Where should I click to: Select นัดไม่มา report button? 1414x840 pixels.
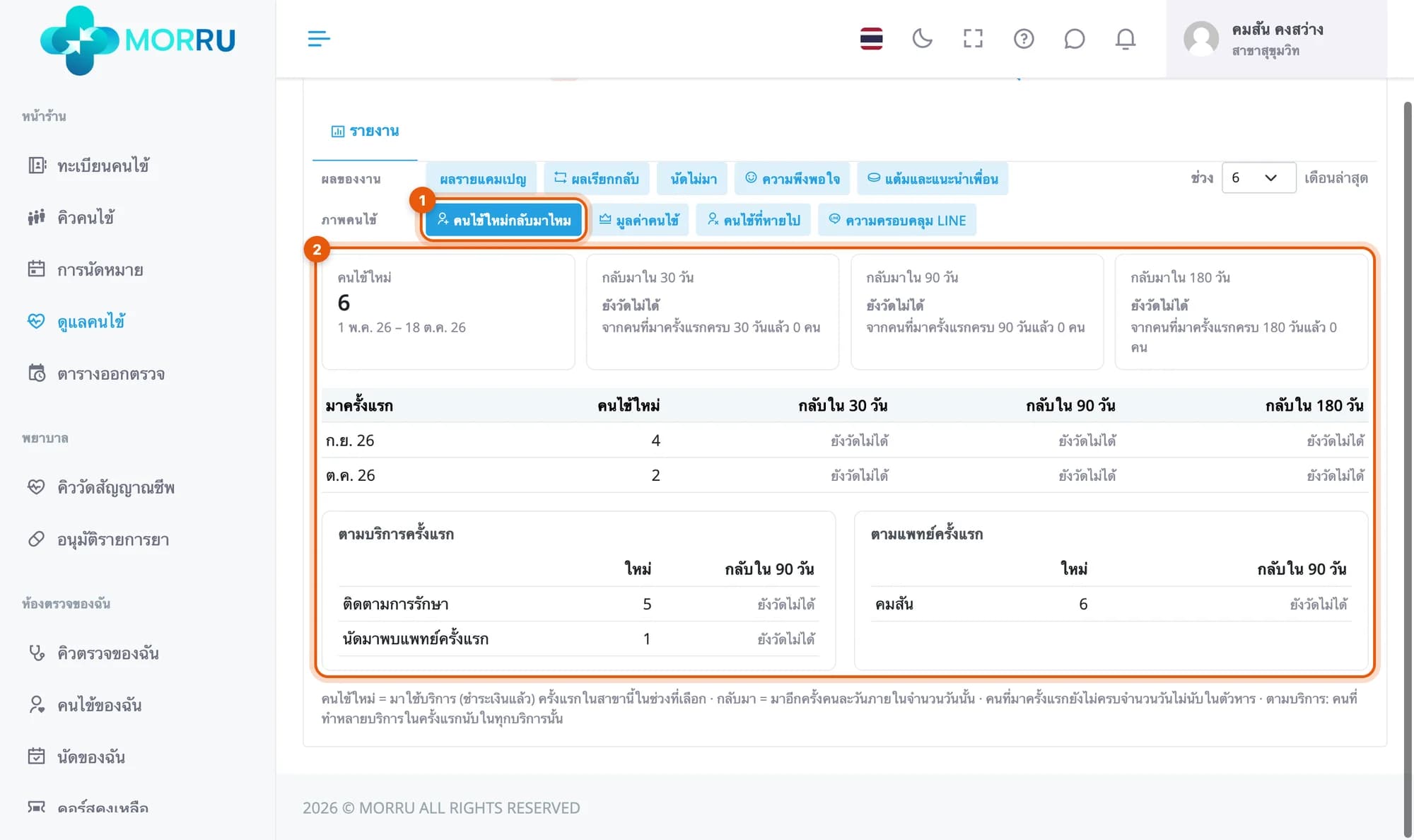click(x=693, y=179)
